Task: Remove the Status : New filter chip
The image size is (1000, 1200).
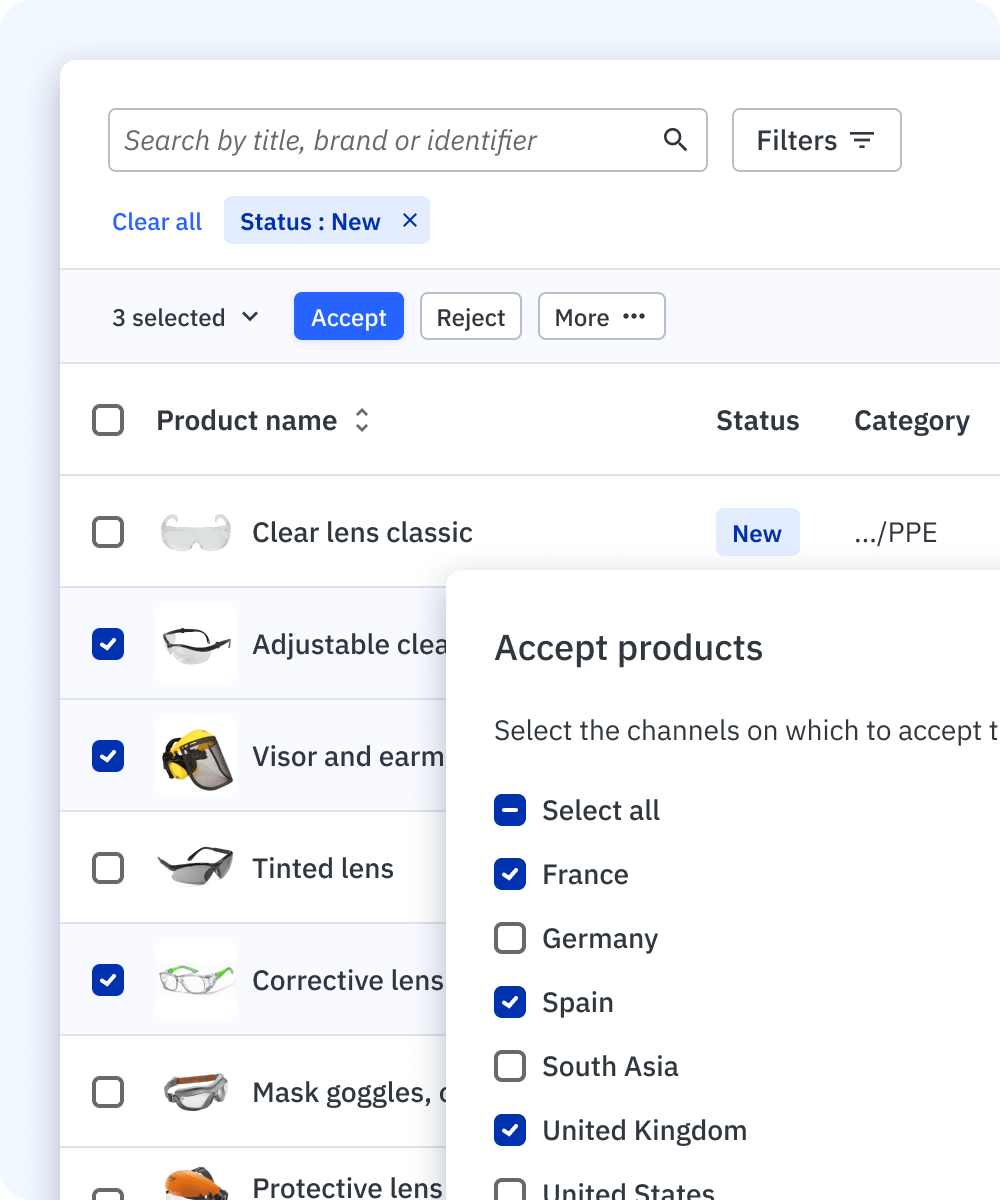Action: (x=409, y=221)
